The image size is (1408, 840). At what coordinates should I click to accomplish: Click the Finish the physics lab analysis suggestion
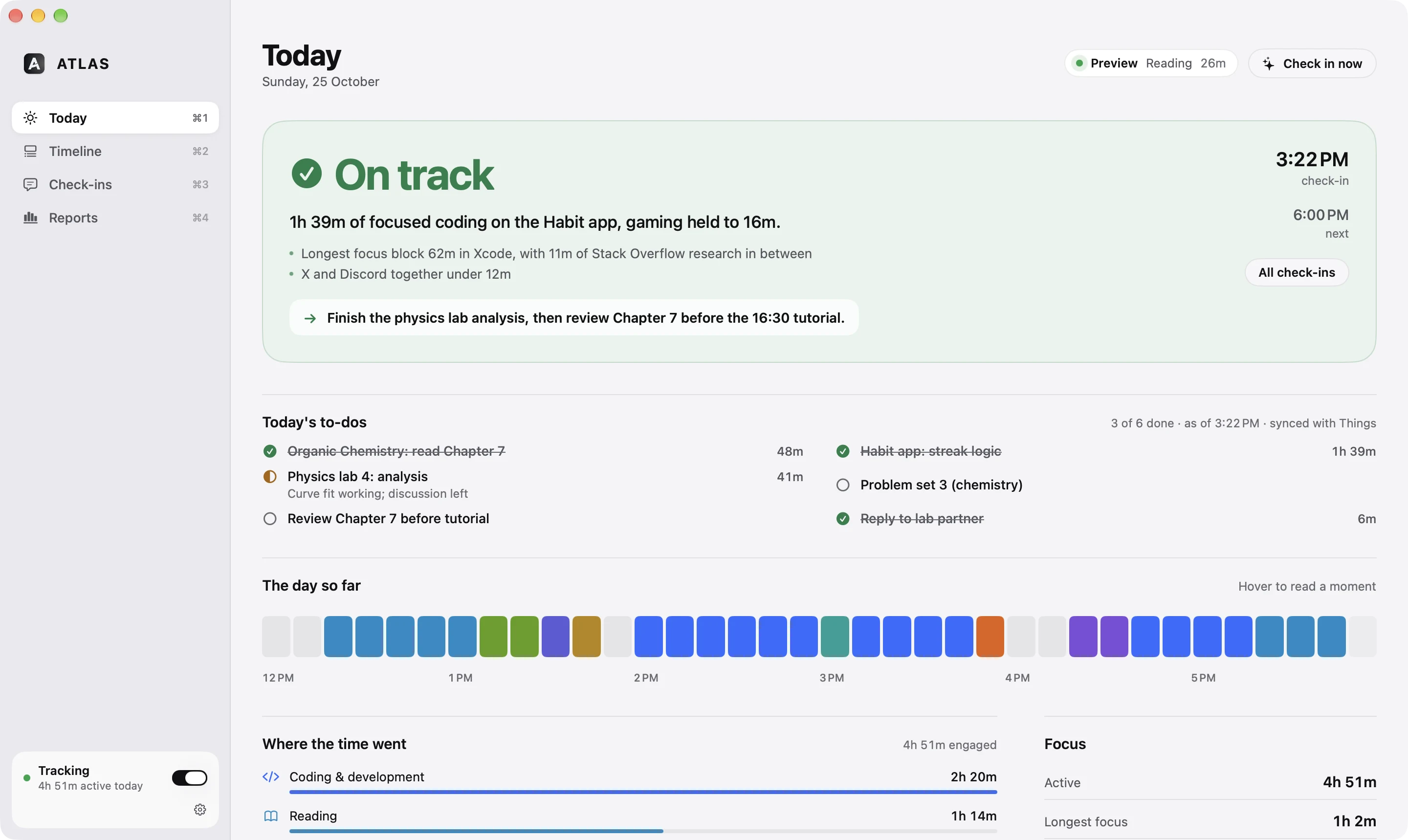click(574, 317)
